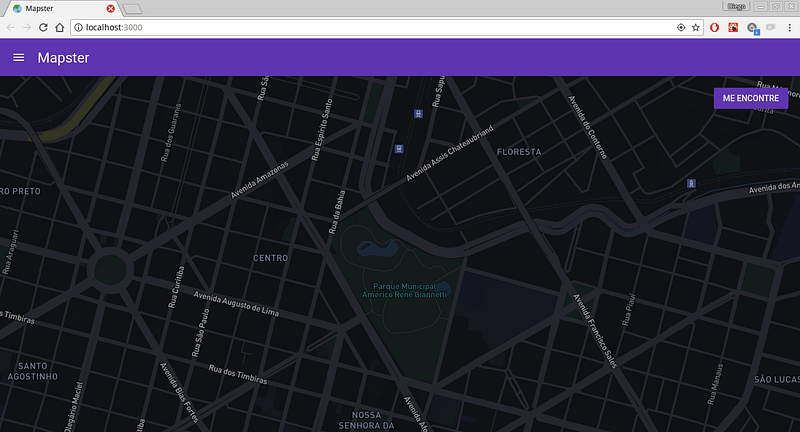Open Chrome three-dot menu
The image size is (800, 432).
tap(789, 28)
